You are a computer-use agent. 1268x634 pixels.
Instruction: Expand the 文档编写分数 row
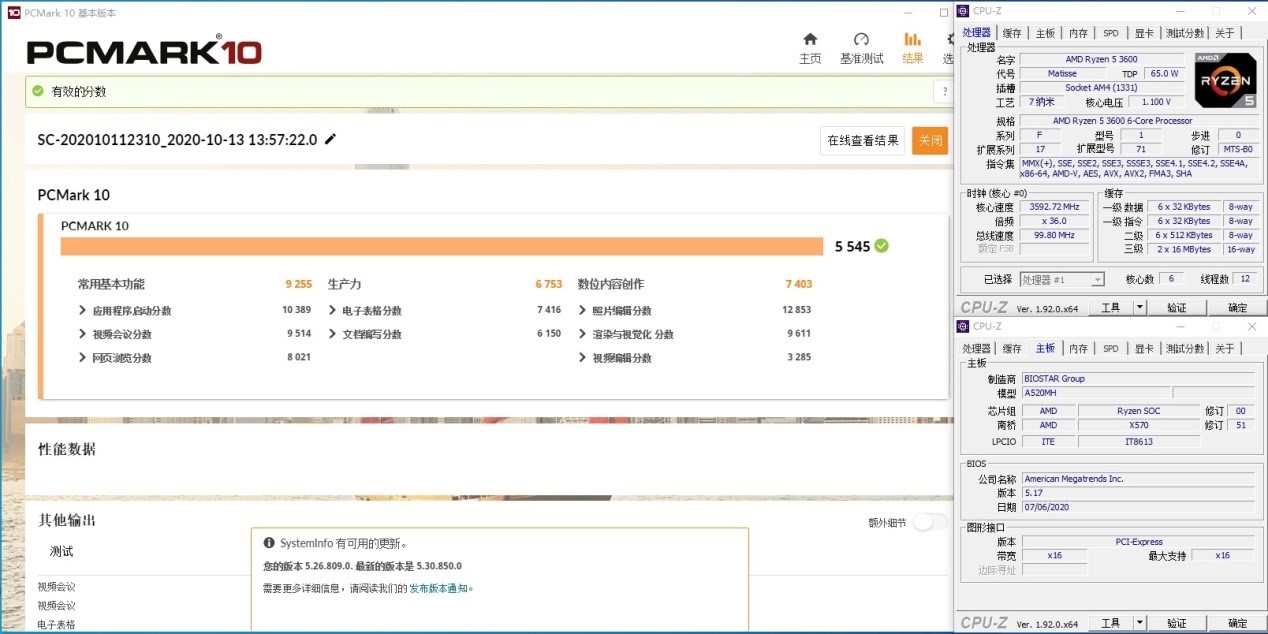pyautogui.click(x=332, y=334)
